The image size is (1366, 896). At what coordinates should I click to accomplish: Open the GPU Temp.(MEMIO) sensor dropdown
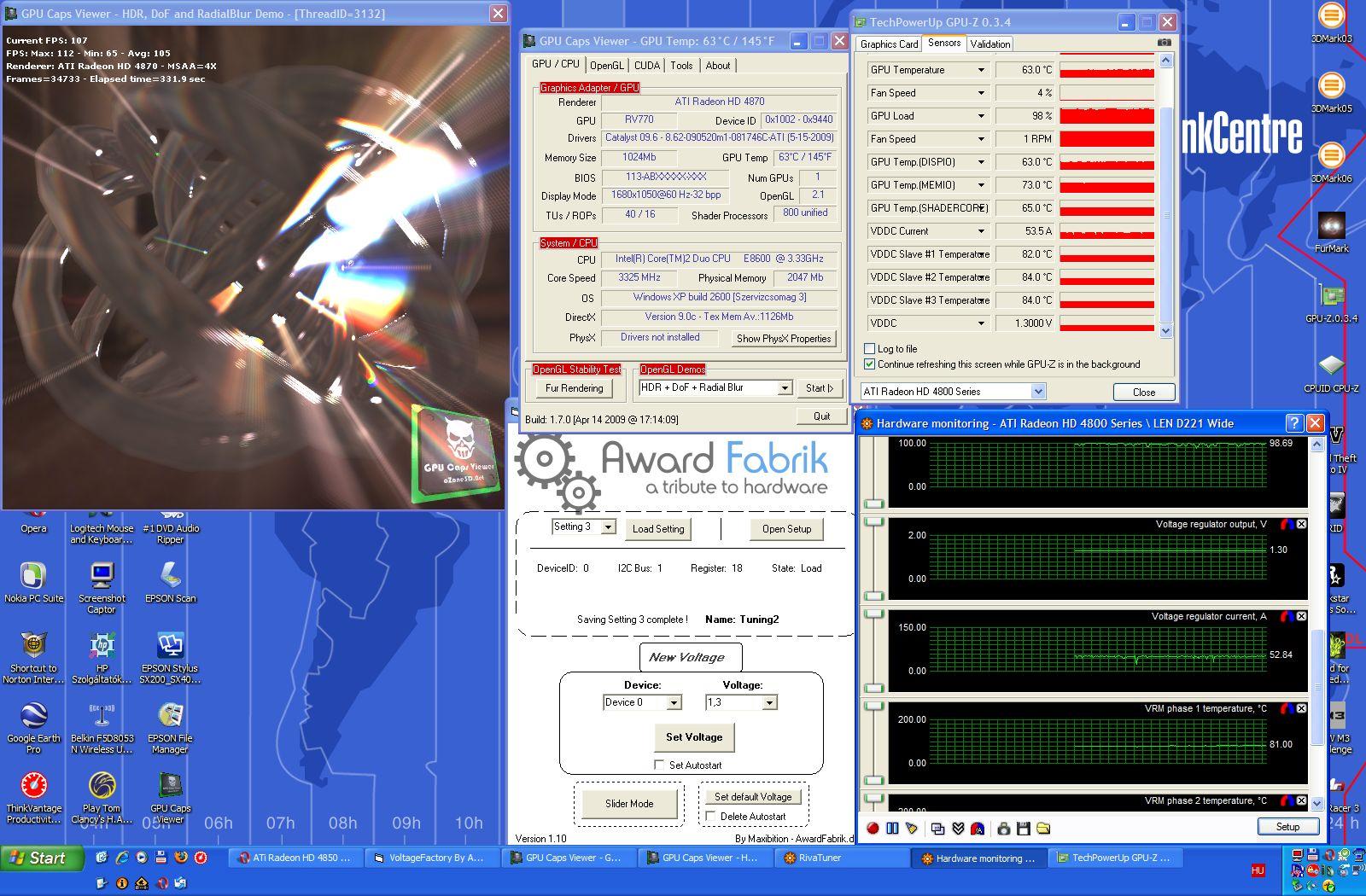[x=980, y=185]
